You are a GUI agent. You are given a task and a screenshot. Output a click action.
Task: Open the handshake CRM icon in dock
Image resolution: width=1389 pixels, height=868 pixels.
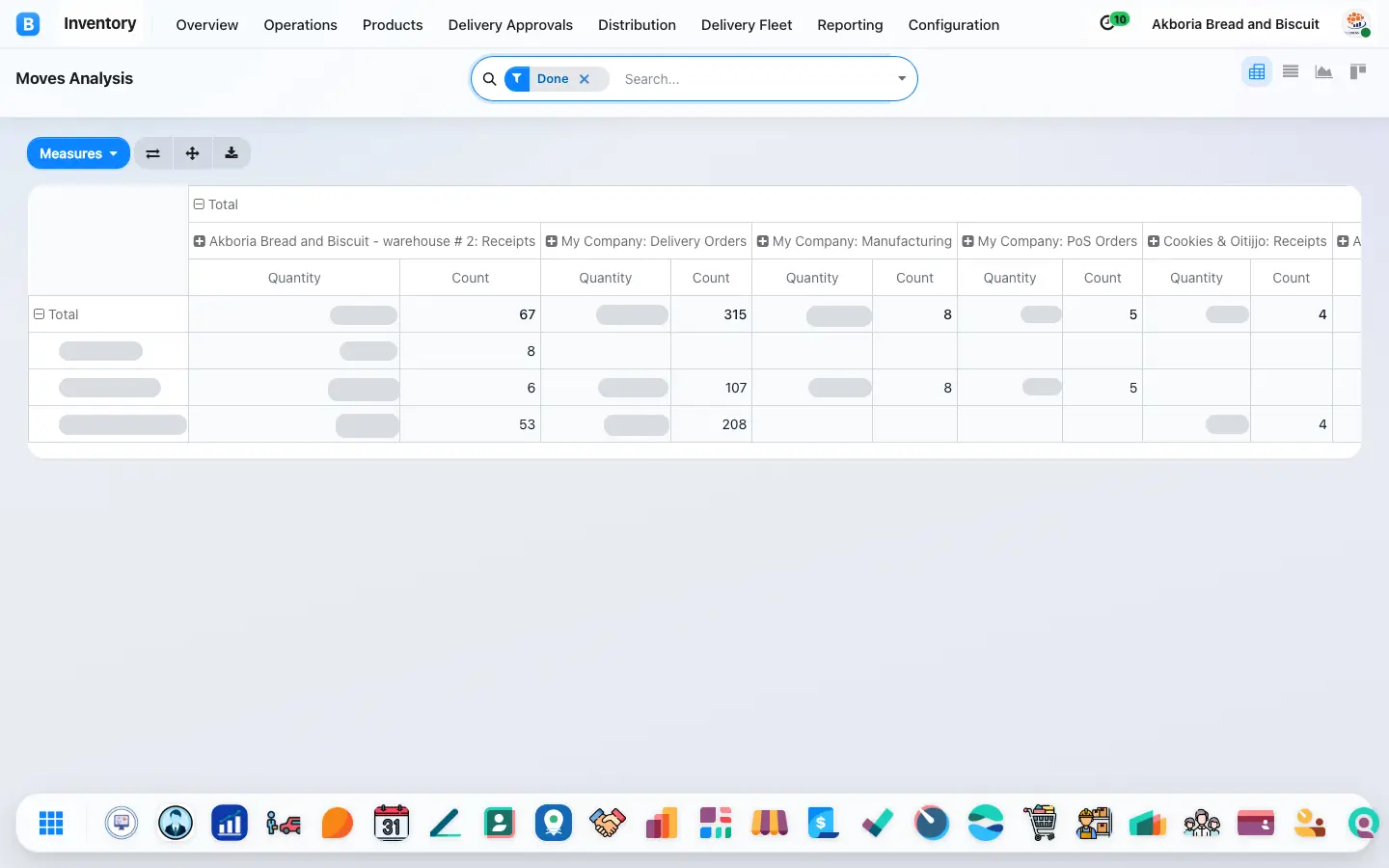click(x=608, y=823)
